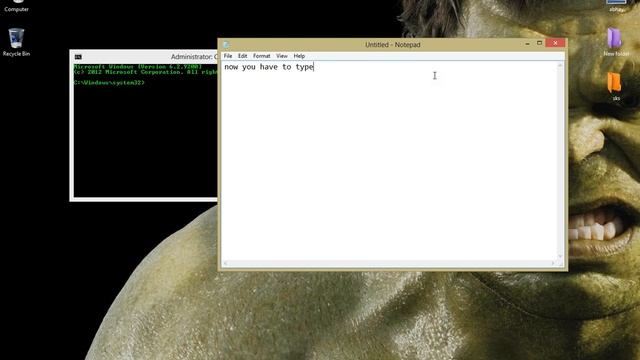Click the Notepad icon in the title bar
This screenshot has width=640, height=360.
tap(226, 44)
